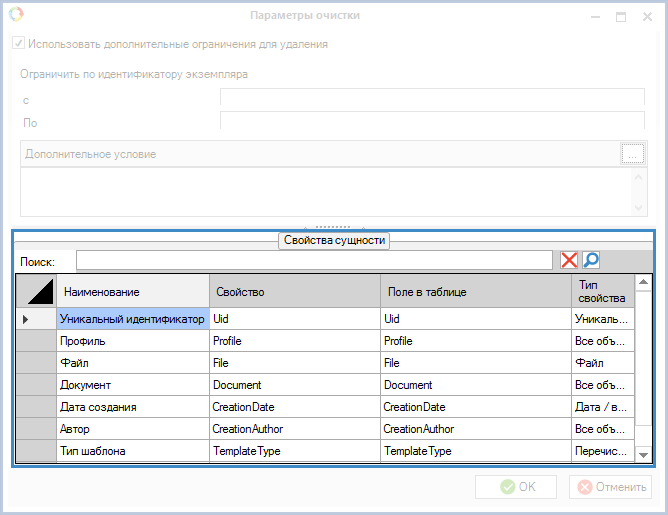Sort by the Наименование column header
The width and height of the screenshot is (668, 515).
(132, 291)
